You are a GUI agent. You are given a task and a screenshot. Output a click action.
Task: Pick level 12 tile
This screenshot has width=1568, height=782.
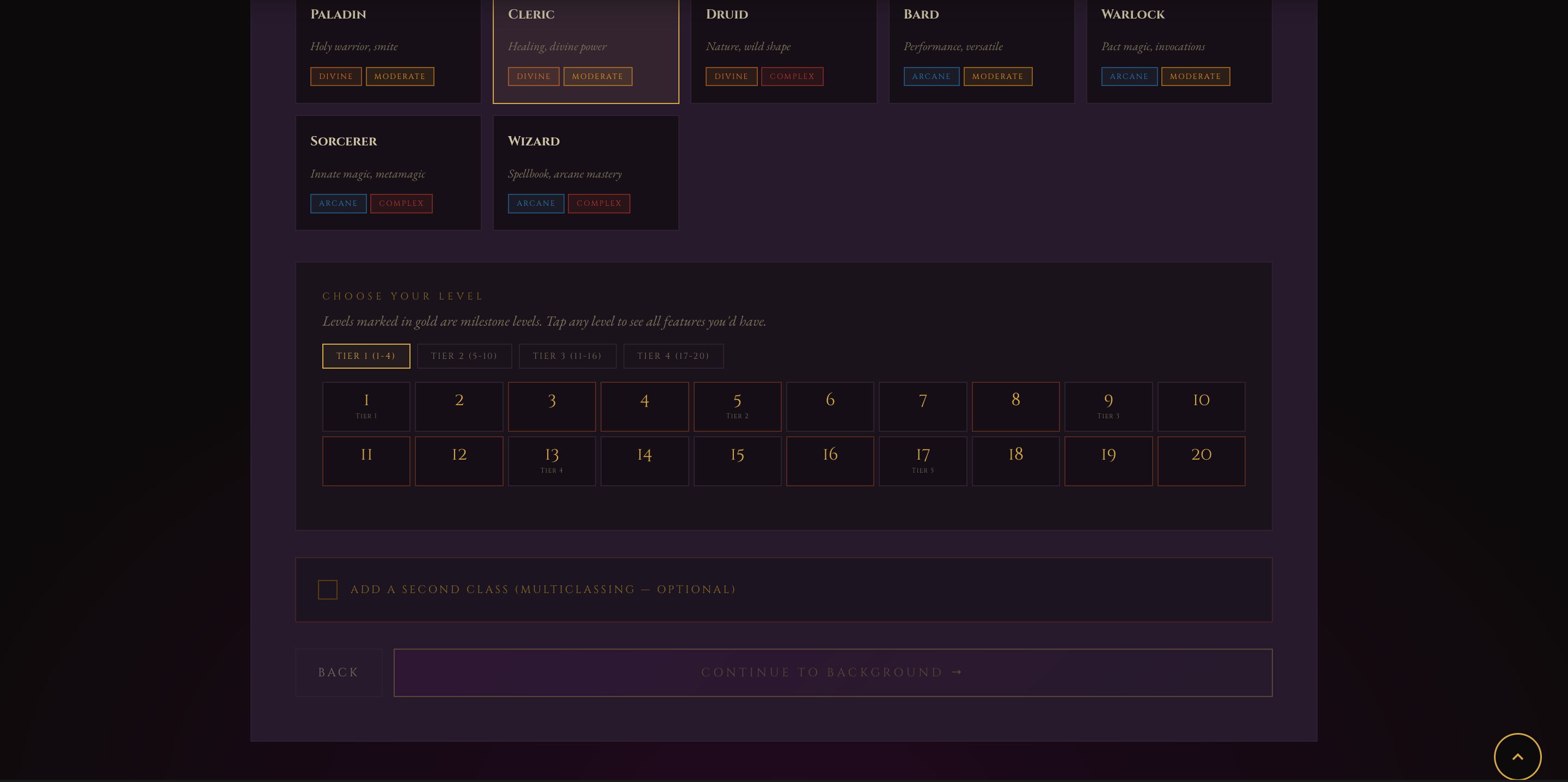tap(459, 461)
